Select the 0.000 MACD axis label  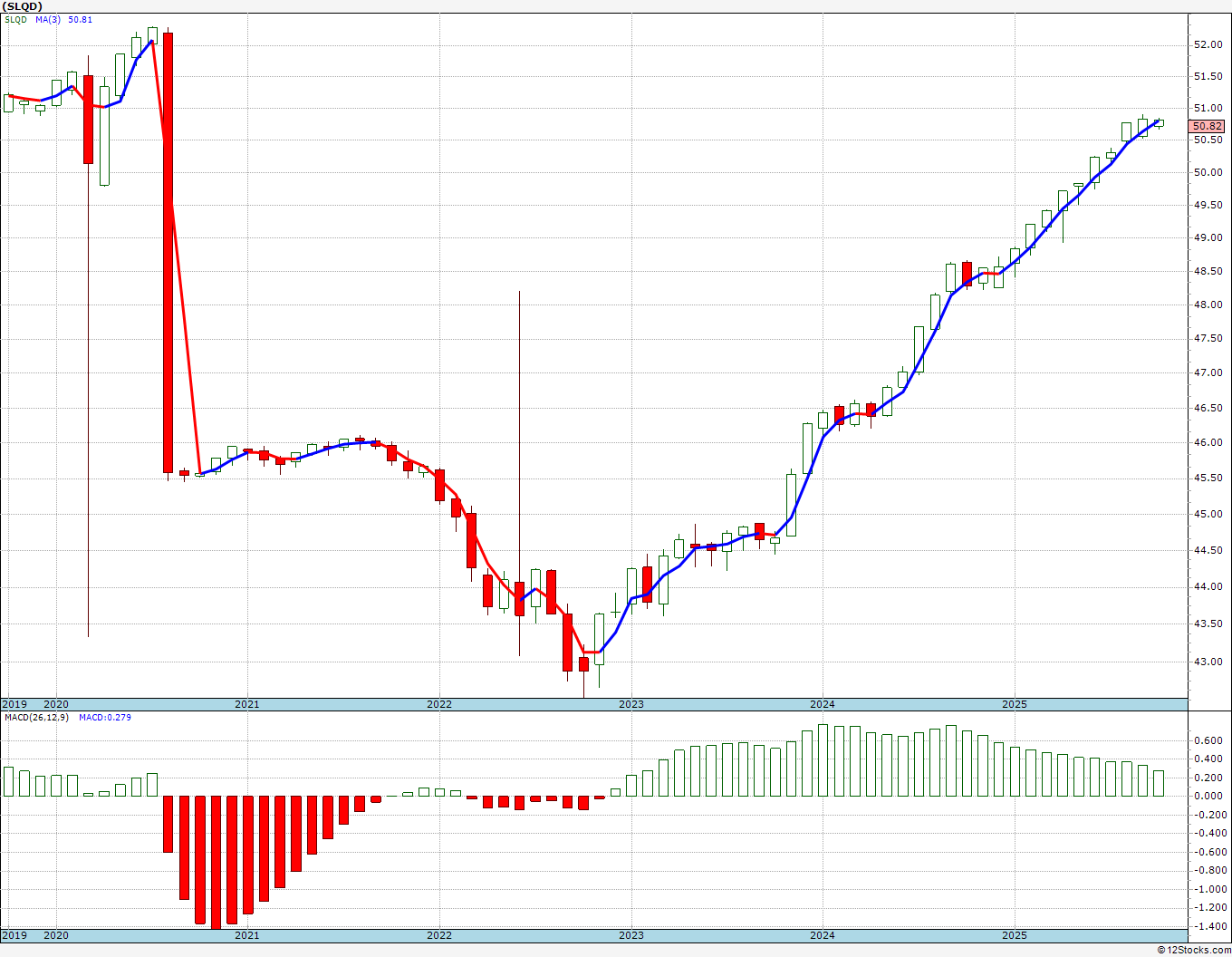[x=1209, y=796]
